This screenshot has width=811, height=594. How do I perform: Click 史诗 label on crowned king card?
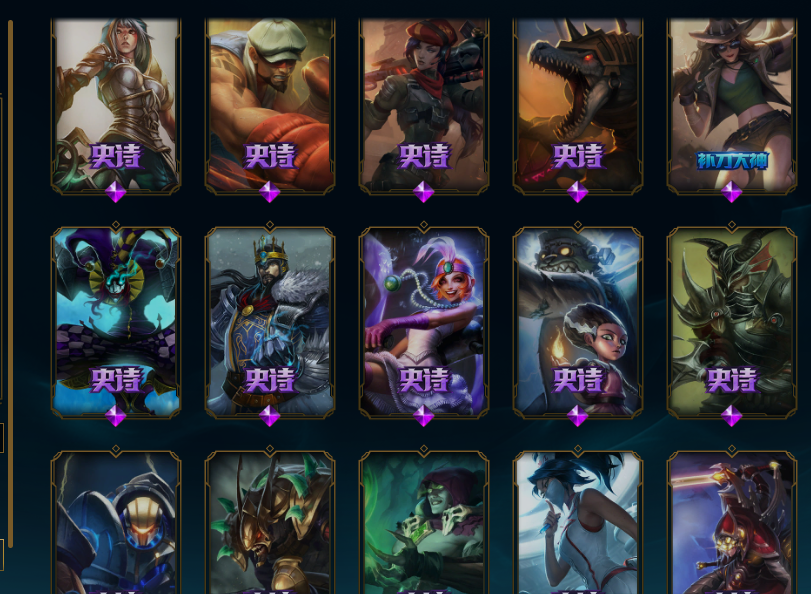[x=269, y=380]
